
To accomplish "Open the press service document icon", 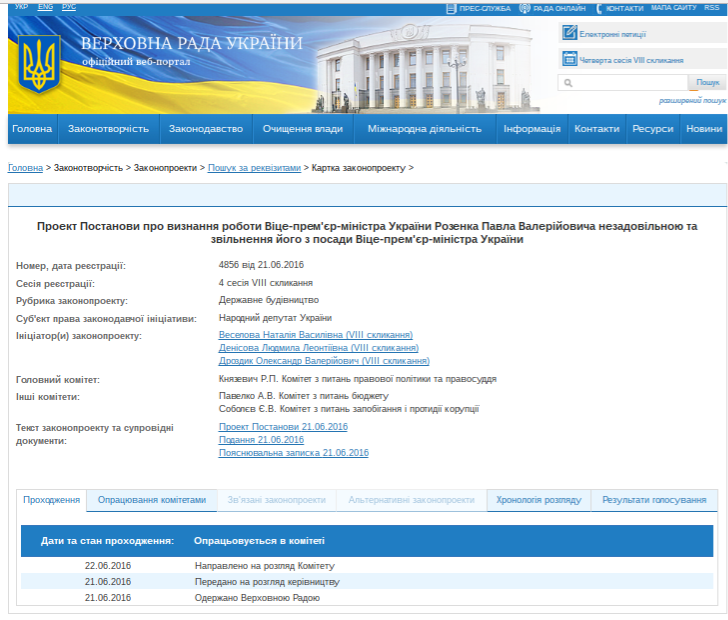I will [451, 8].
